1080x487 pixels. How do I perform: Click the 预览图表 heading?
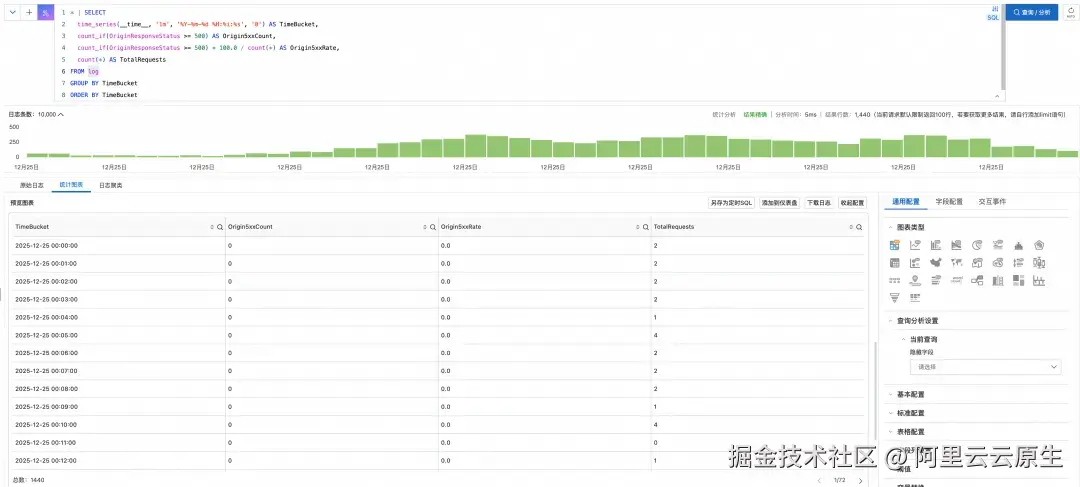pyautogui.click(x=22, y=203)
